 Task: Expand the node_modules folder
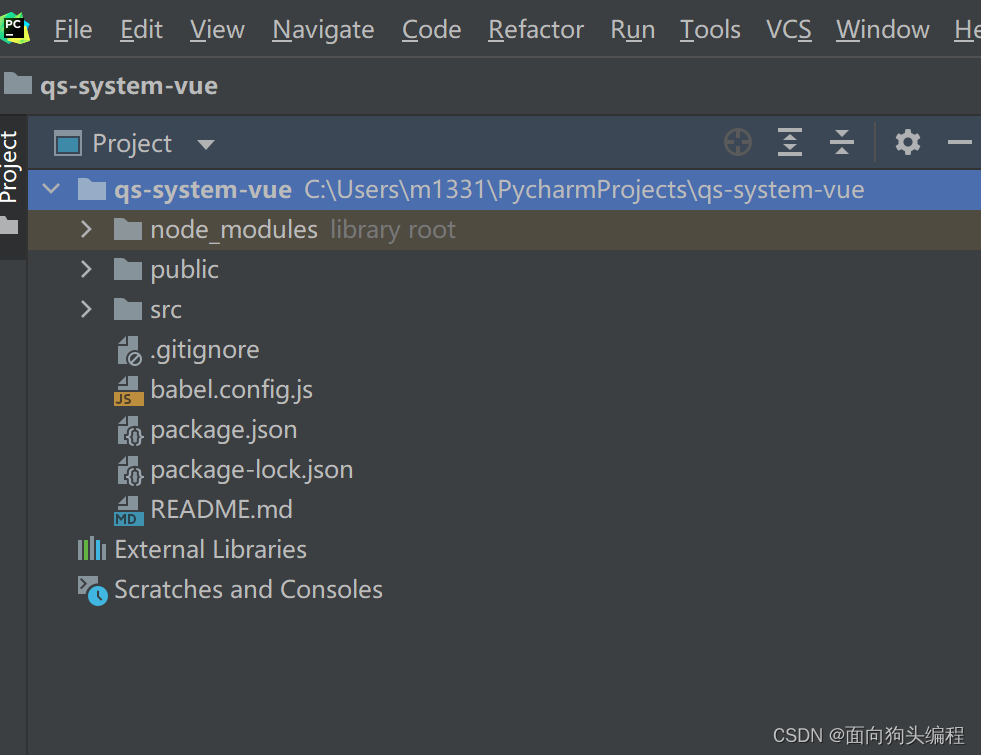point(86,230)
